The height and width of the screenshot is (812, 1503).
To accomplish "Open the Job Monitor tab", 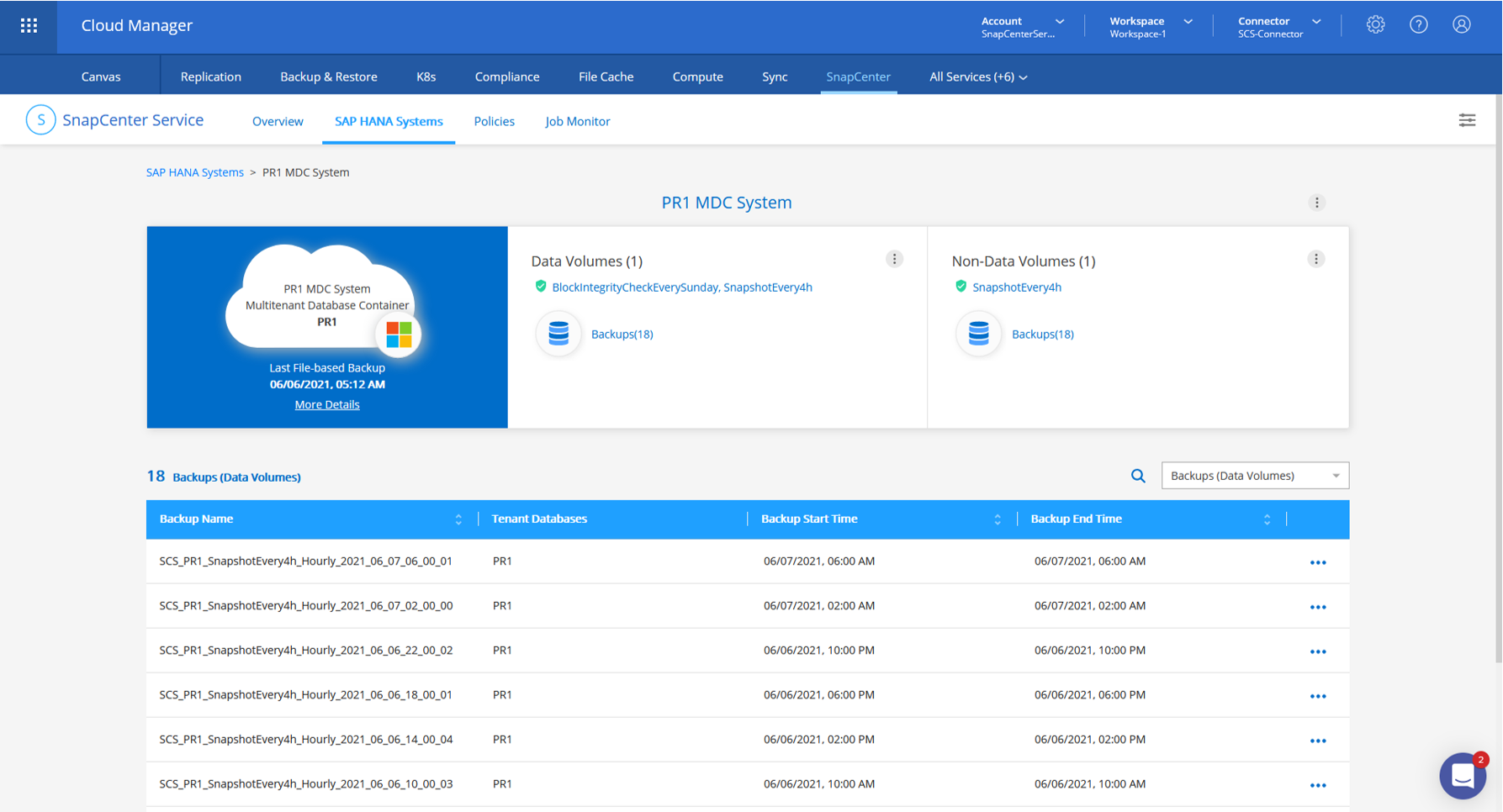I will (577, 121).
